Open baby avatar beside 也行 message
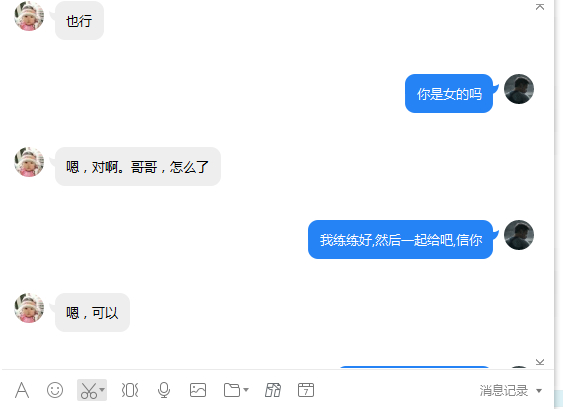 pos(29,16)
